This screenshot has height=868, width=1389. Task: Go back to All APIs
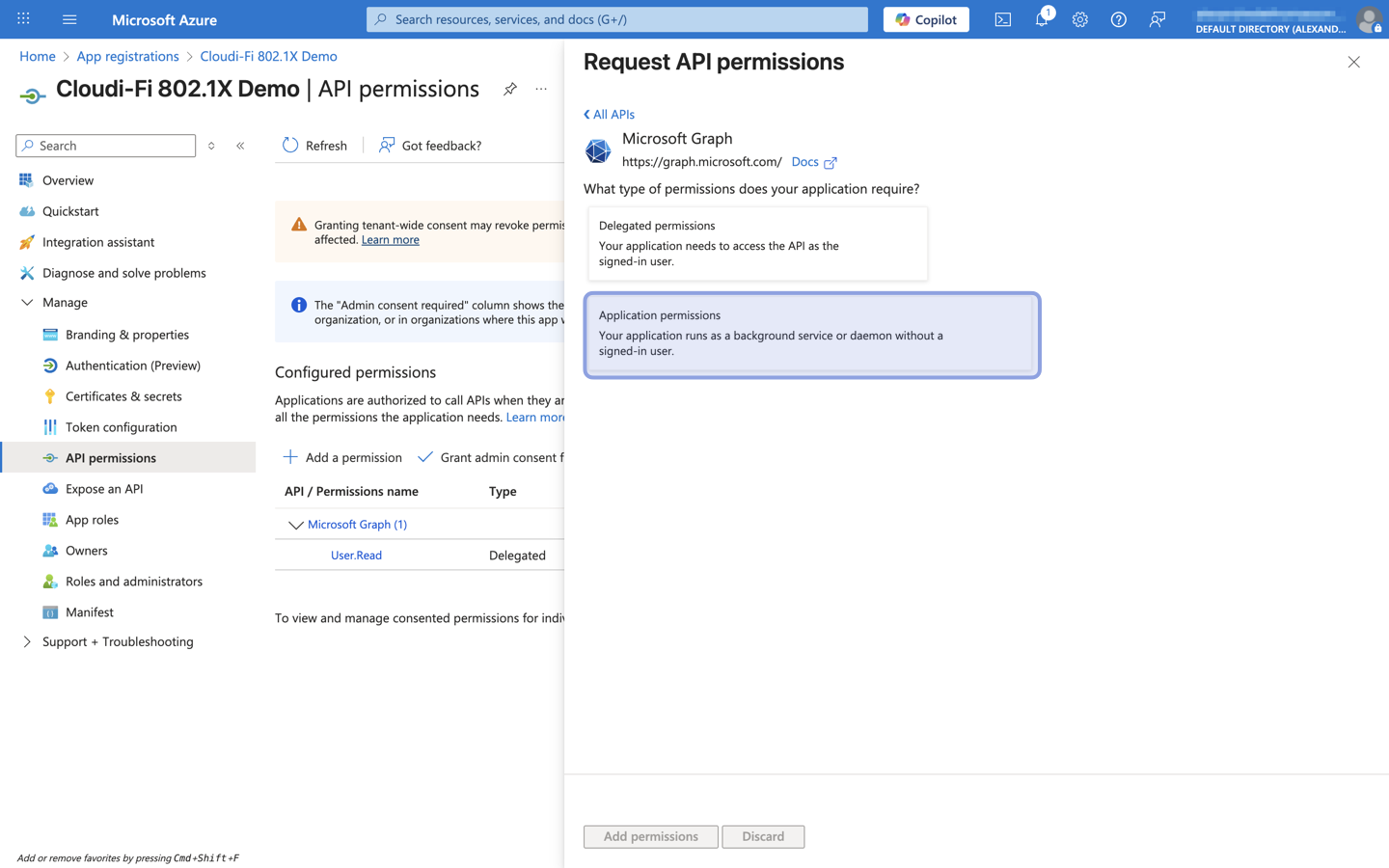pos(609,115)
